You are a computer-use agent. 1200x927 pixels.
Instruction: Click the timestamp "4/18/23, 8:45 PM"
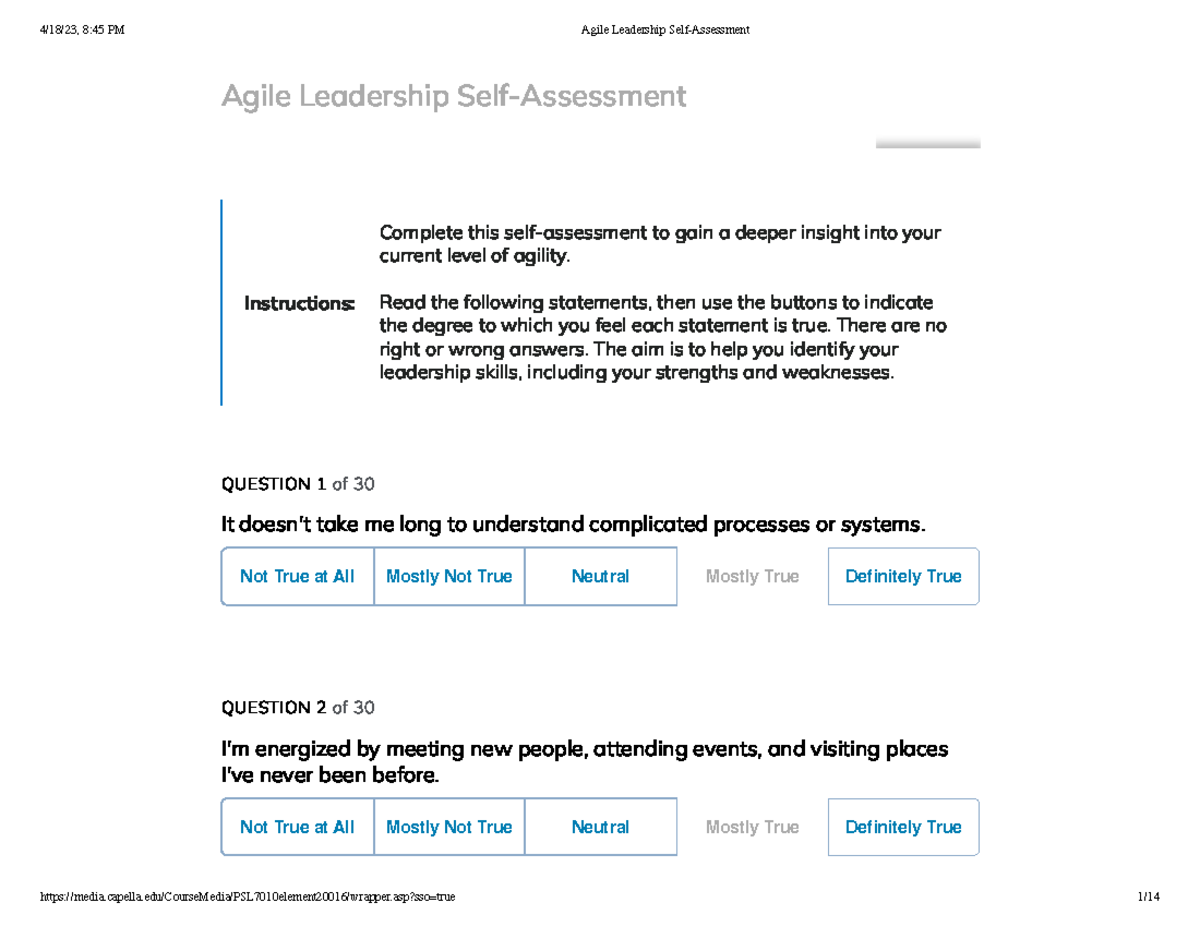[80, 29]
